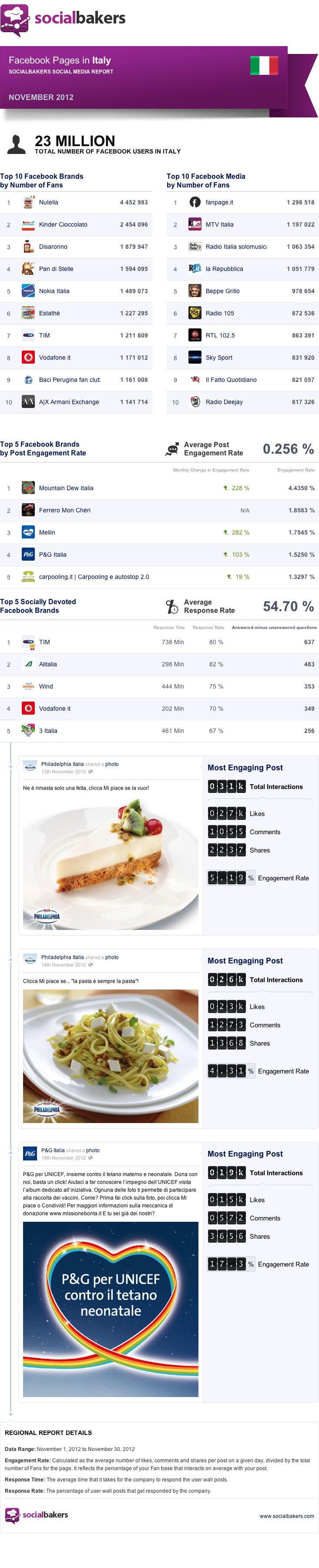This screenshot has width=319, height=1568.
Task: Open the Philadelphia Italia page link on 13th November post
Action: point(62,764)
